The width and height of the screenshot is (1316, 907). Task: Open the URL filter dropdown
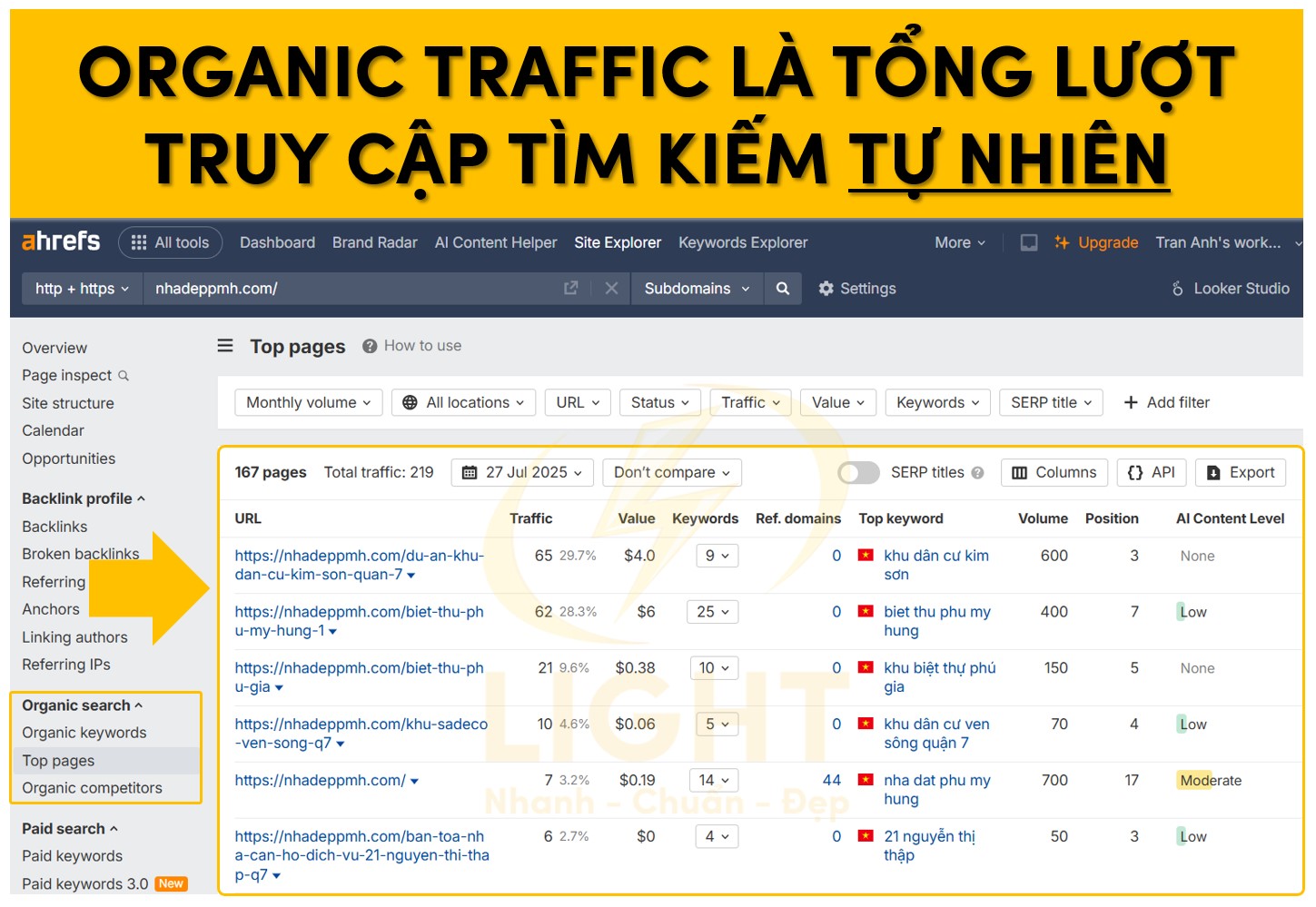tap(578, 402)
